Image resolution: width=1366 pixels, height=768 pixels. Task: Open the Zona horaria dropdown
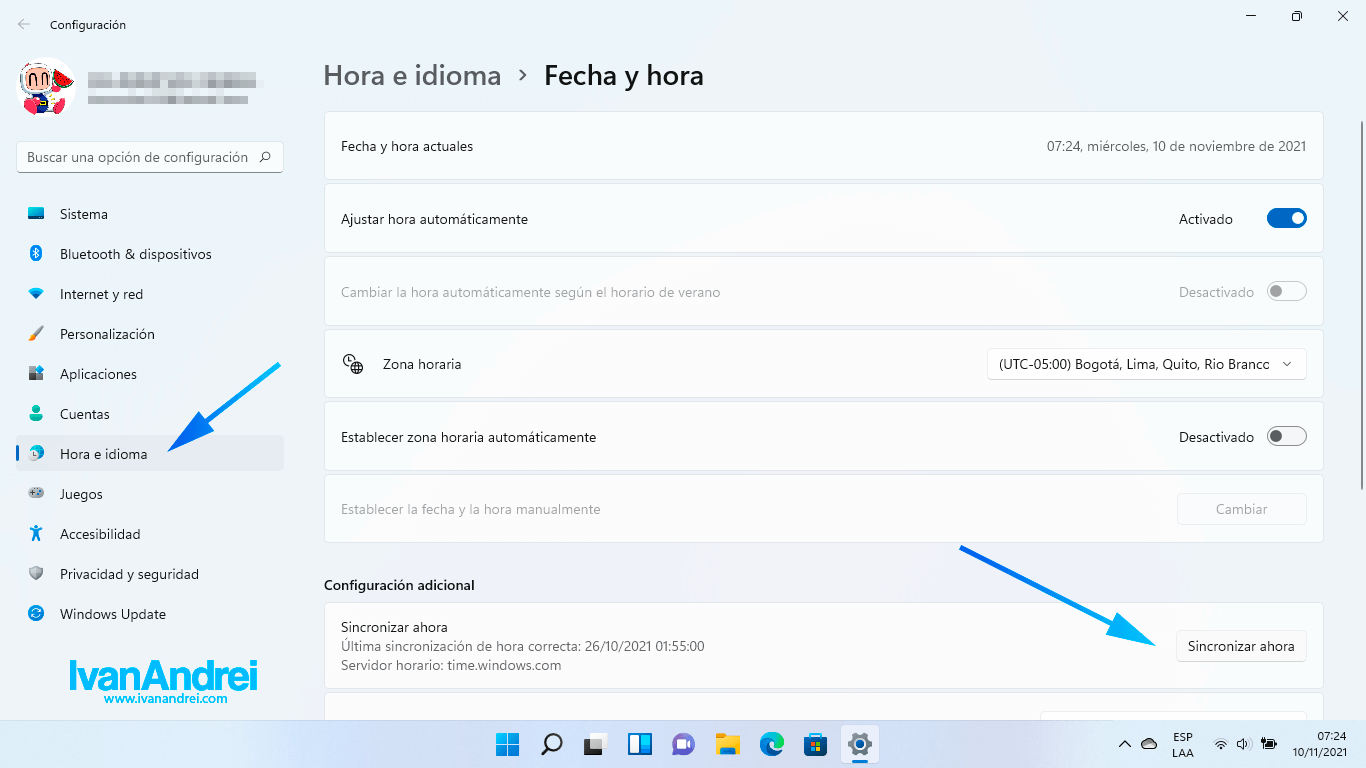coord(1146,364)
